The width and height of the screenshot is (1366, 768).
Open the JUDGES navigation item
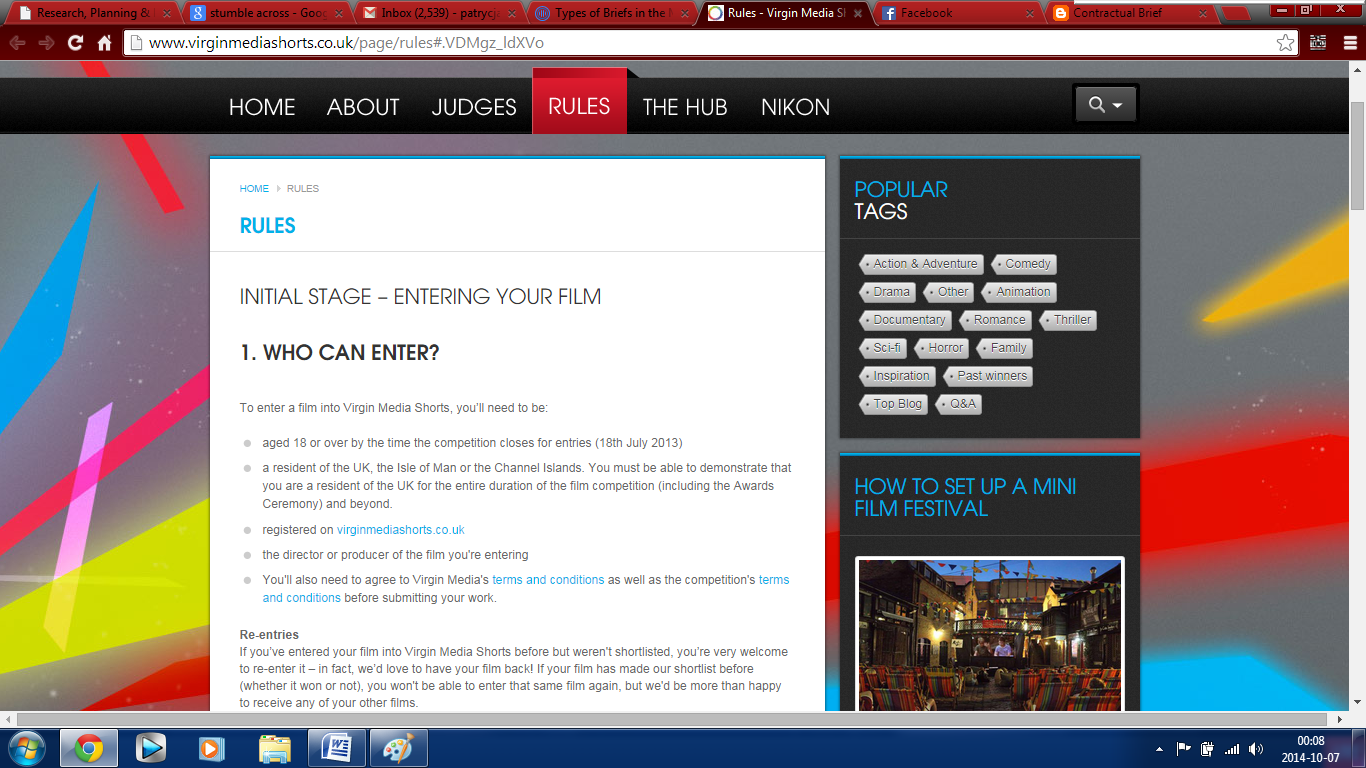(x=474, y=107)
